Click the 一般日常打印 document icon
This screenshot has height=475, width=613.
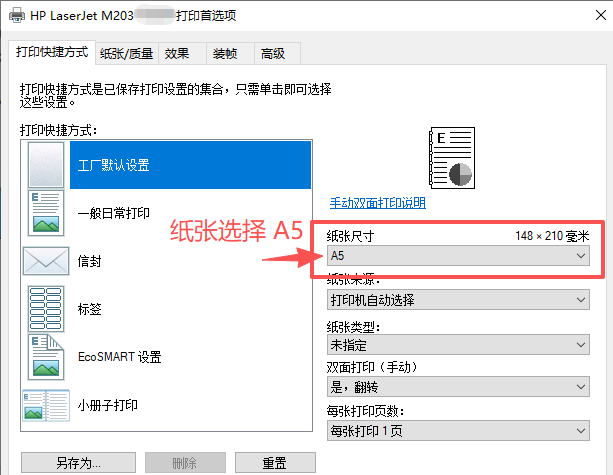pyautogui.click(x=46, y=213)
